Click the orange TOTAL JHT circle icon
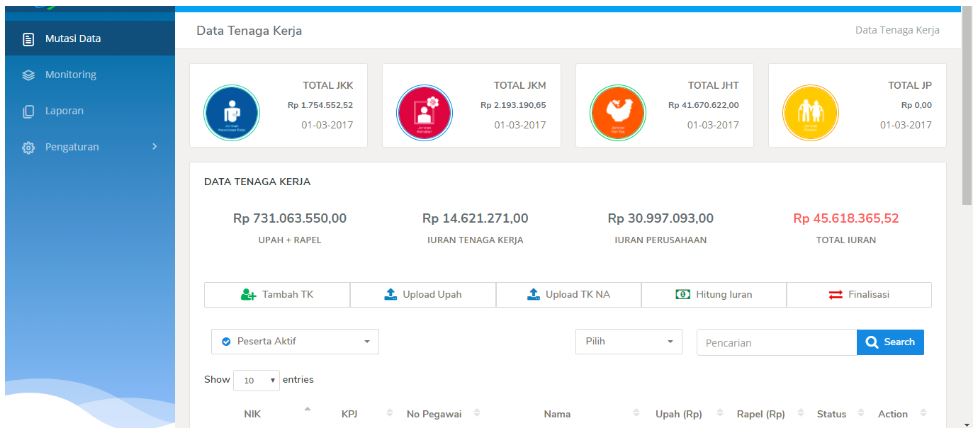This screenshot has height=435, width=980. pyautogui.click(x=618, y=112)
